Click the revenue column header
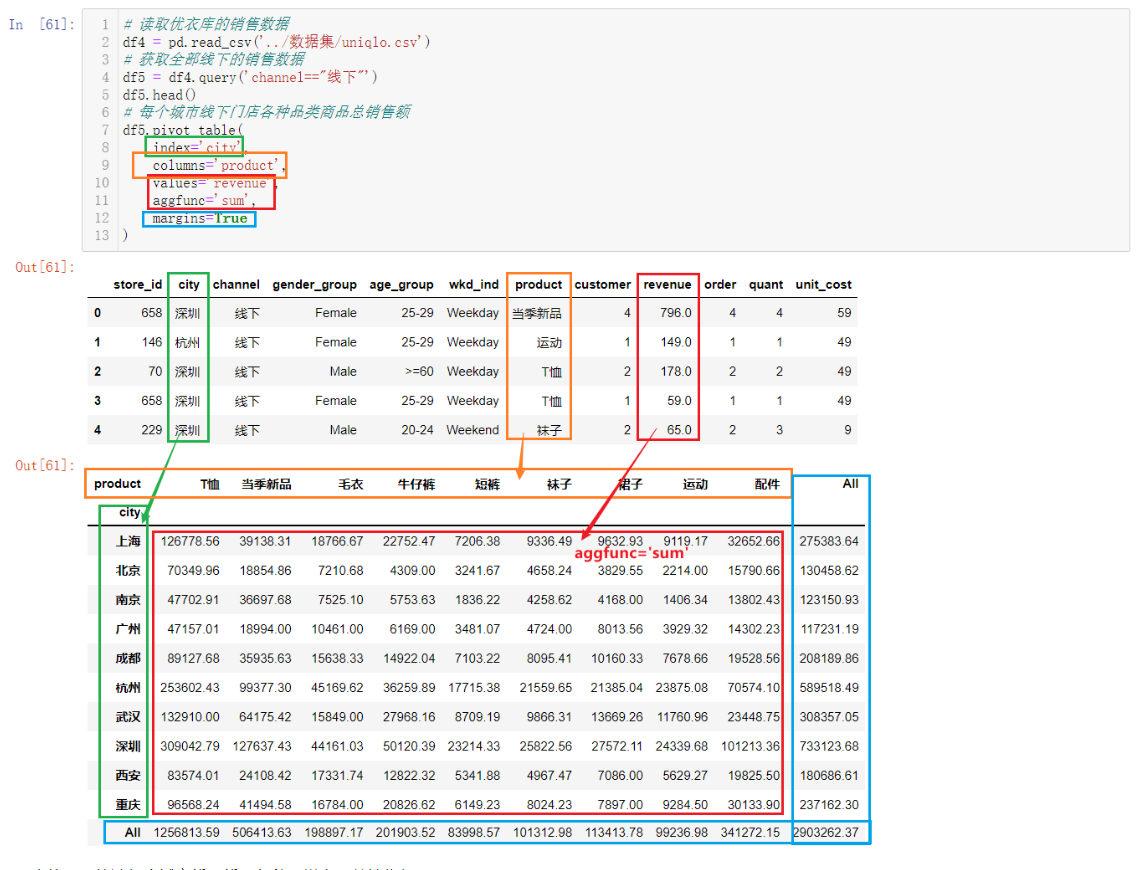This screenshot has width=1142, height=870. coord(667,285)
